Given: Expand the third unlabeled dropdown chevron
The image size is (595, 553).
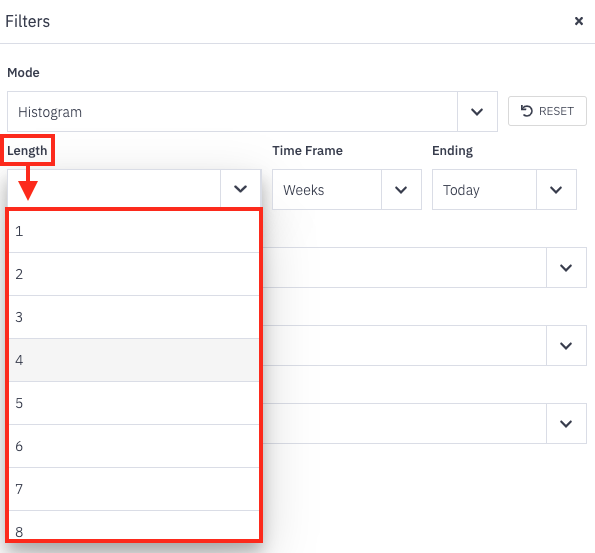Looking at the screenshot, I should point(566,424).
